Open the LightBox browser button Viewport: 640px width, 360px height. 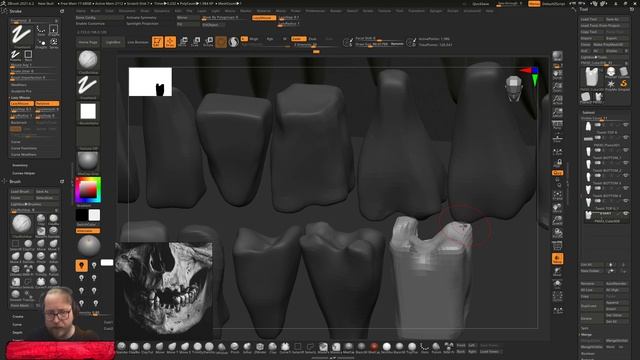click(113, 42)
